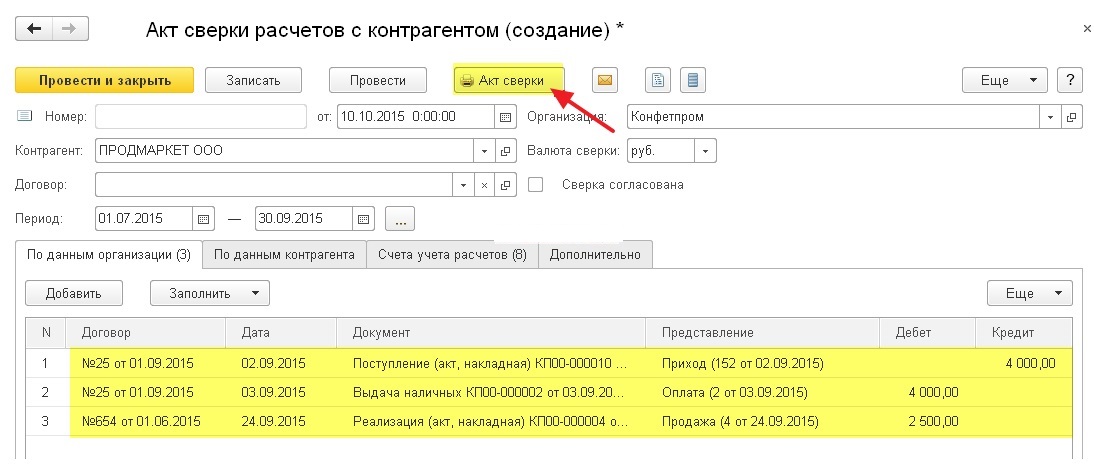The image size is (1094, 470).
Task: Go back with the left arrow button
Action: 33,29
